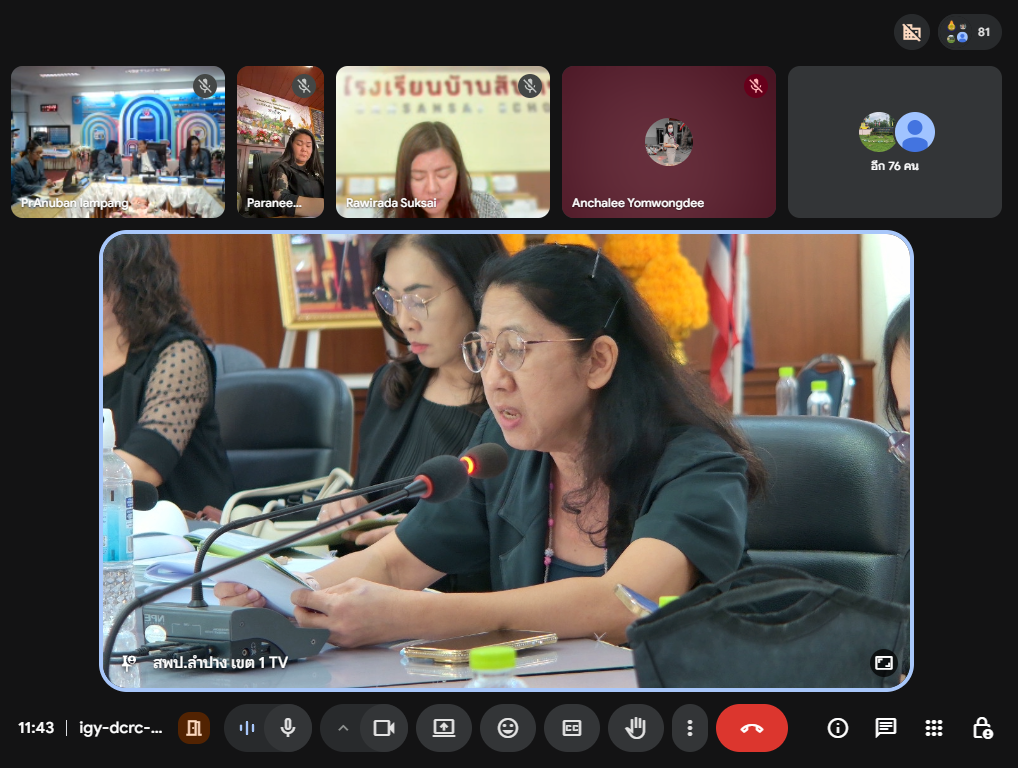Select the Rawirada Suksai video tile
This screenshot has width=1018, height=768.
[x=443, y=142]
